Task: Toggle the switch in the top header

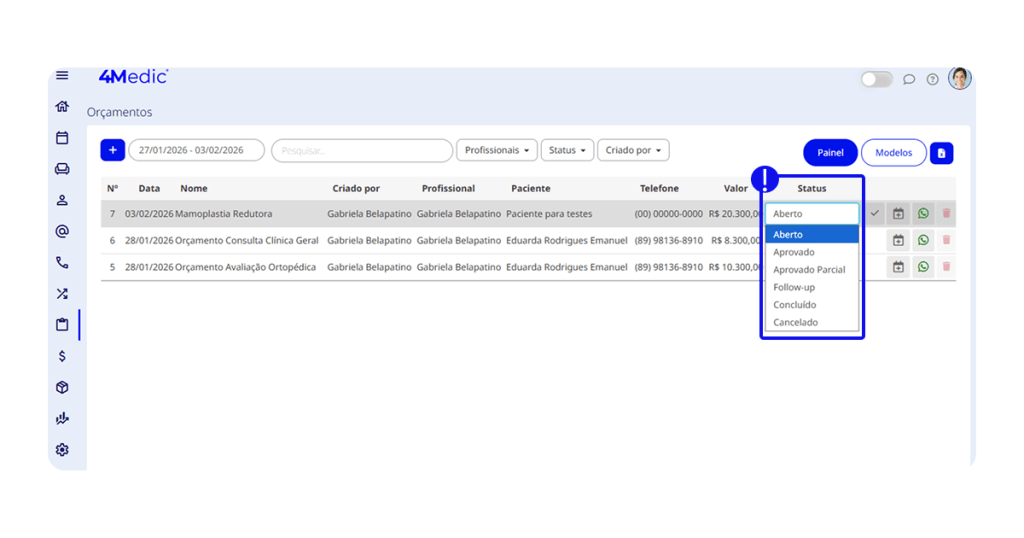Action: point(876,79)
